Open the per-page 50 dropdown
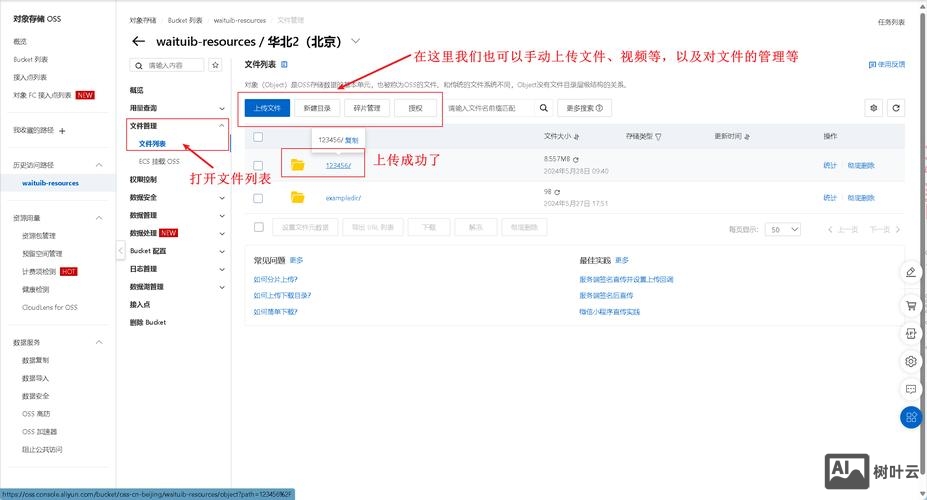Viewport: 927px width, 500px height. pyautogui.click(x=783, y=229)
